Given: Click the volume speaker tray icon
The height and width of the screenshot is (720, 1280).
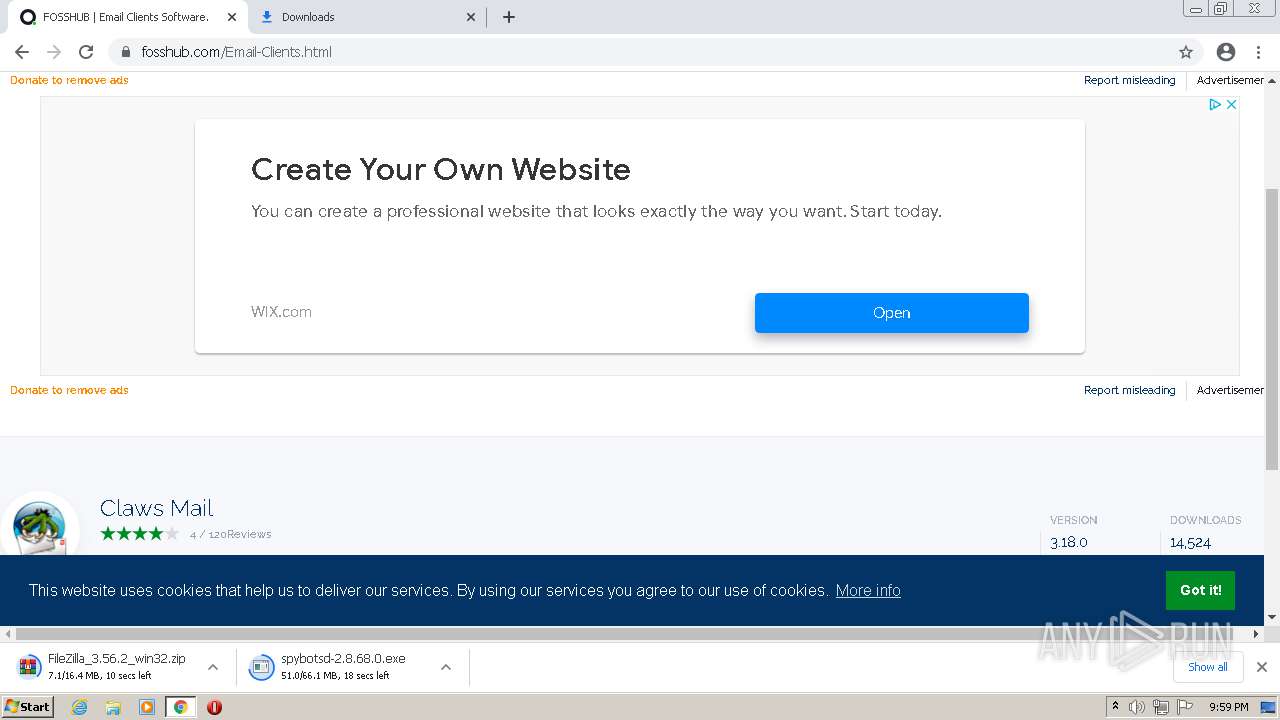Looking at the screenshot, I should click(x=1137, y=707).
